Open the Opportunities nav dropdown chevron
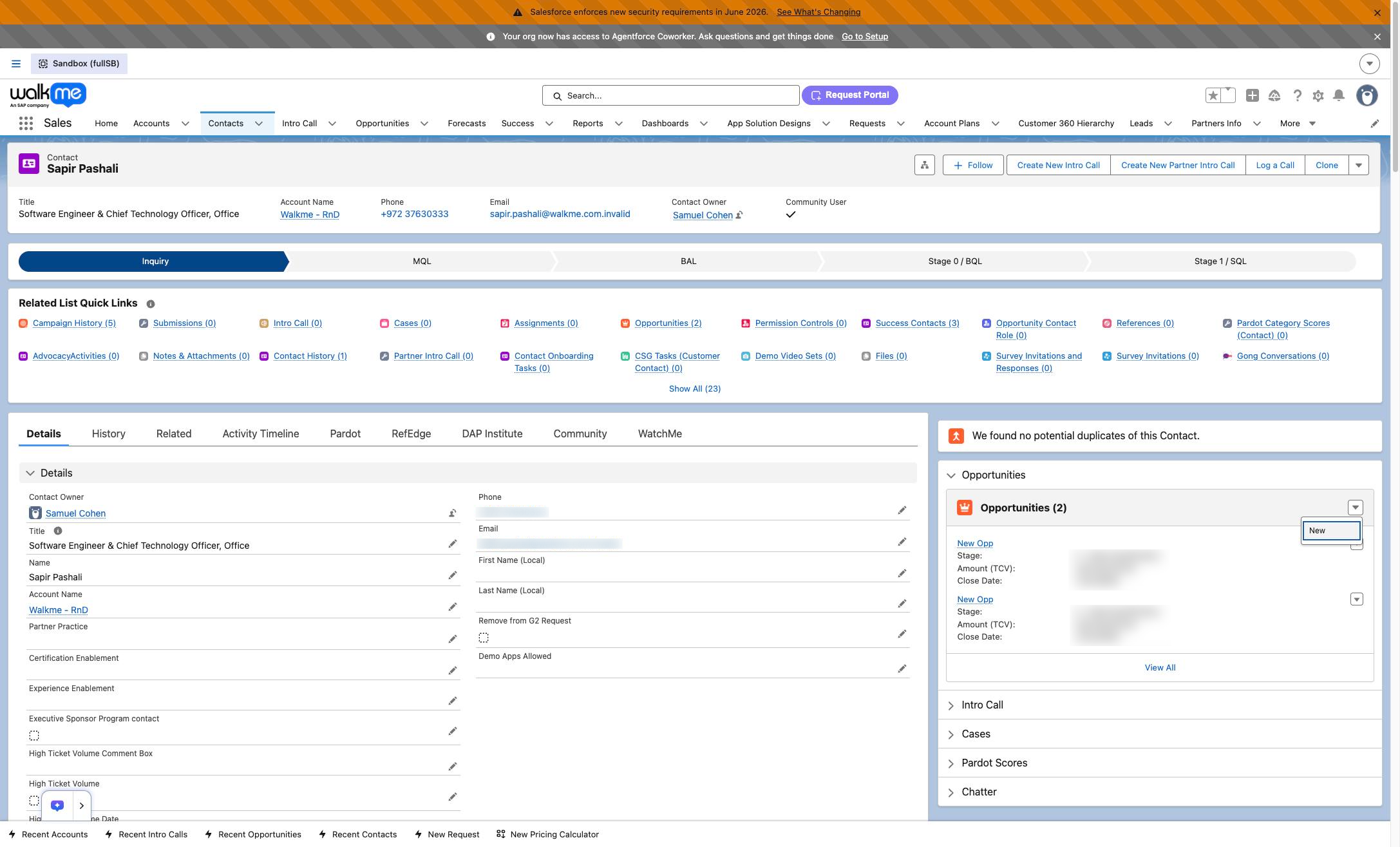 click(424, 124)
